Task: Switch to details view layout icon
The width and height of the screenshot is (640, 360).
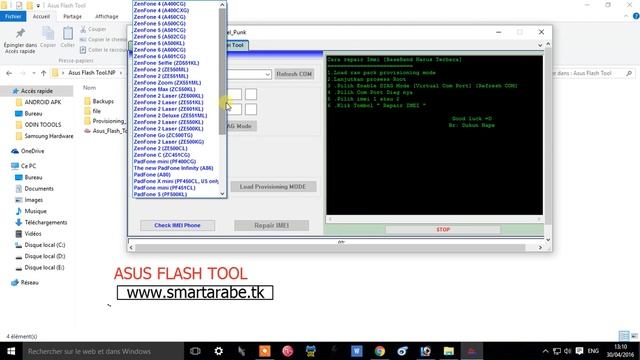Action: [624, 336]
